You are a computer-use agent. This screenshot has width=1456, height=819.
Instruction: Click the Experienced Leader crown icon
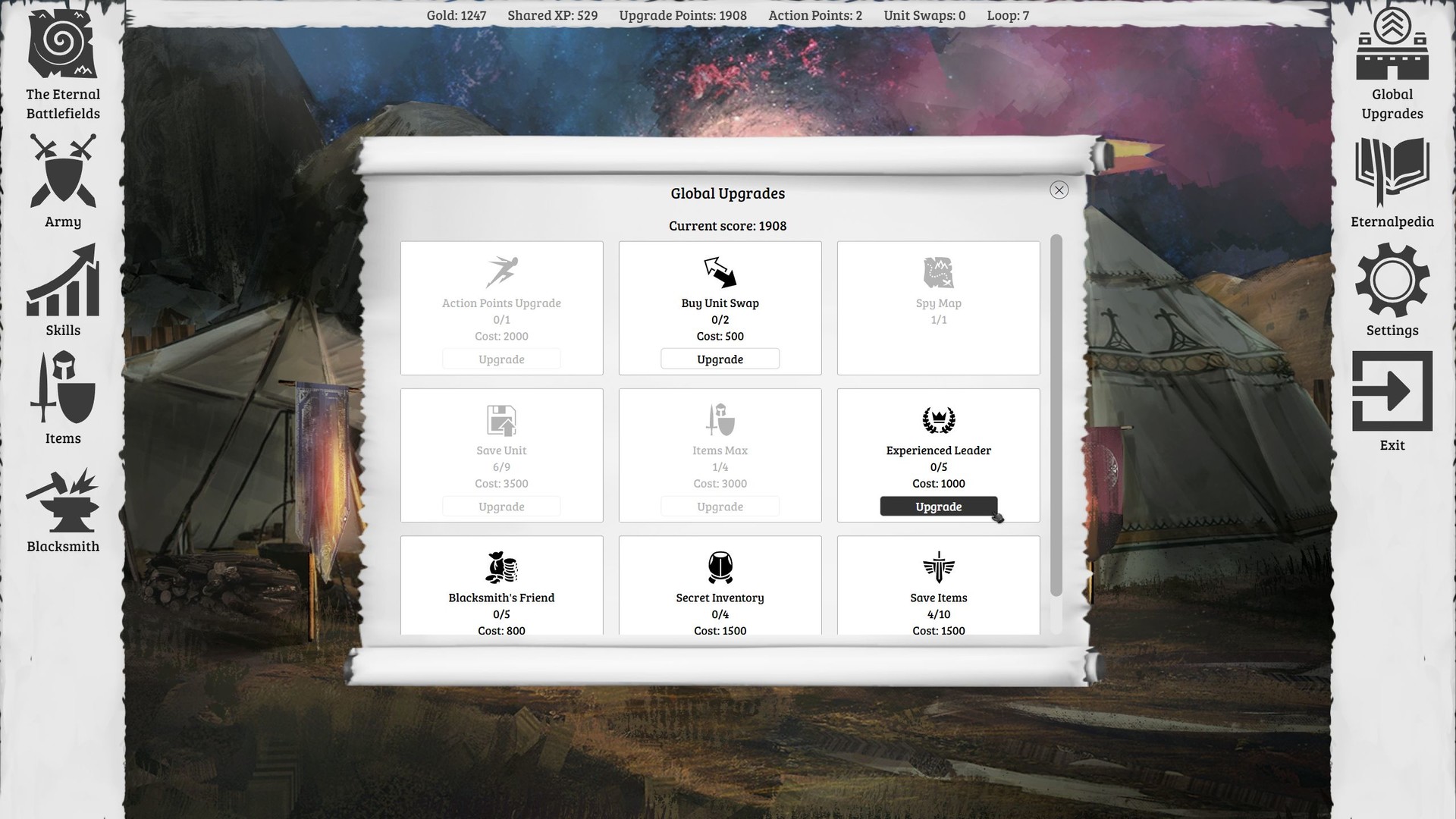(938, 419)
